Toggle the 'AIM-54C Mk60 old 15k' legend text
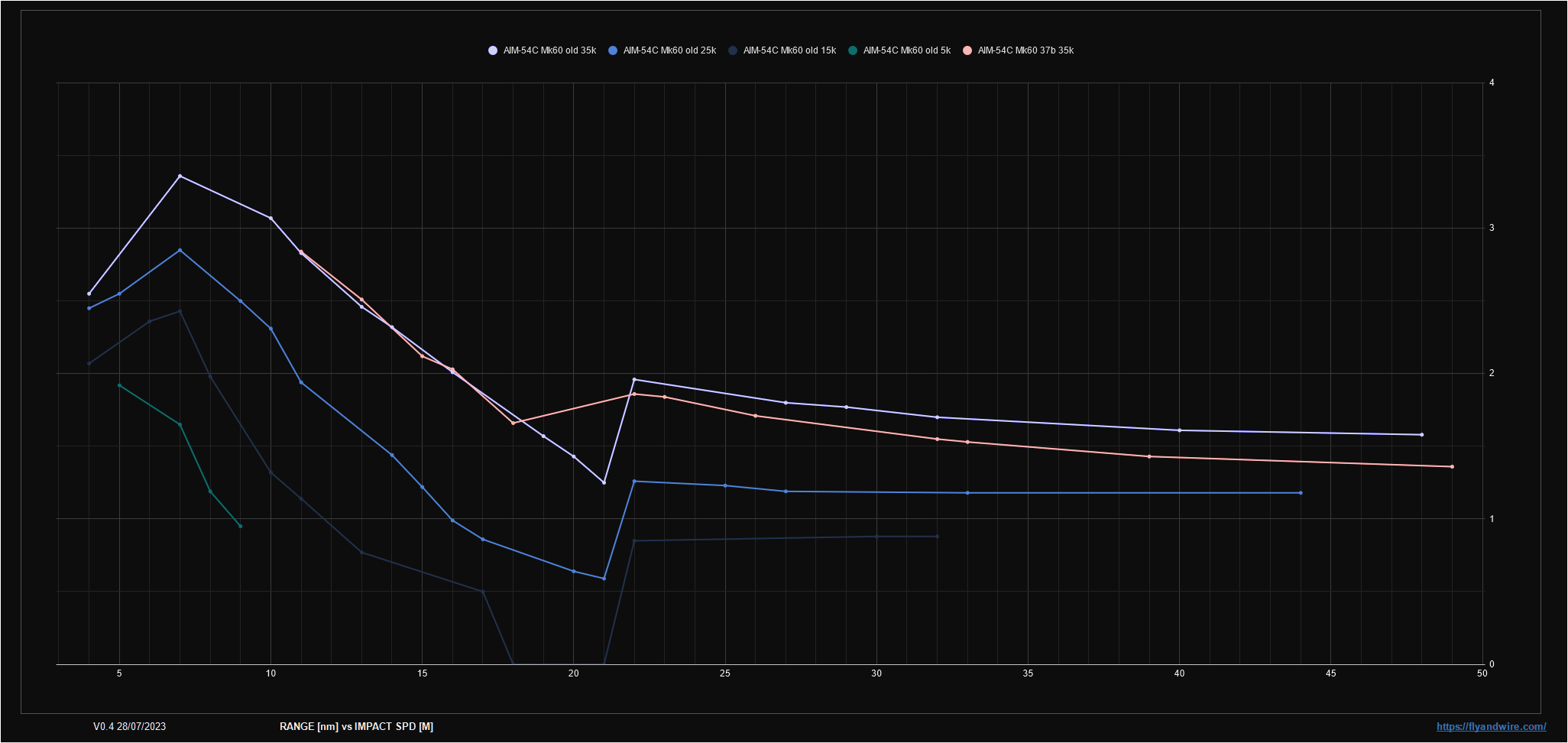The image size is (1568, 743). (x=789, y=50)
